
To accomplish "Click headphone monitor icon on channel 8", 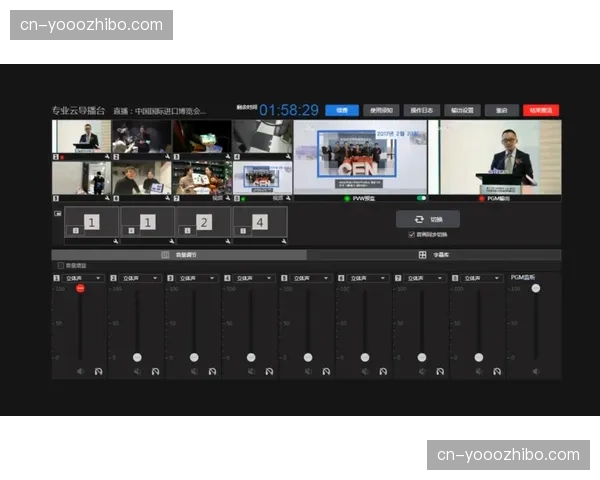I will pos(497,371).
